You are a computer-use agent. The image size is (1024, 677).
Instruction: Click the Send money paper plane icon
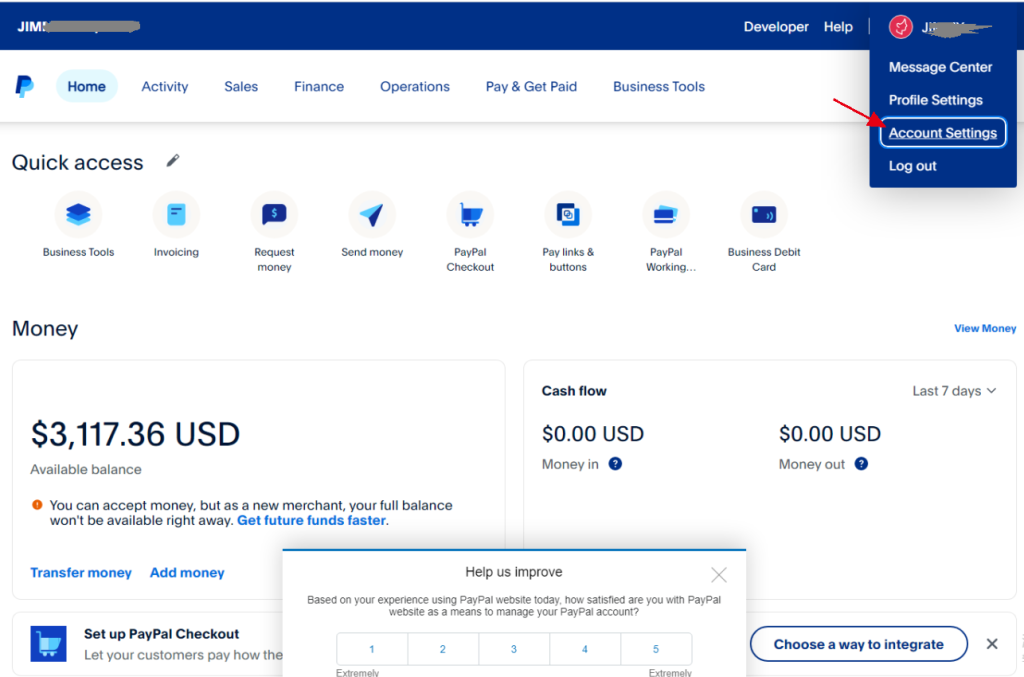[x=372, y=214]
